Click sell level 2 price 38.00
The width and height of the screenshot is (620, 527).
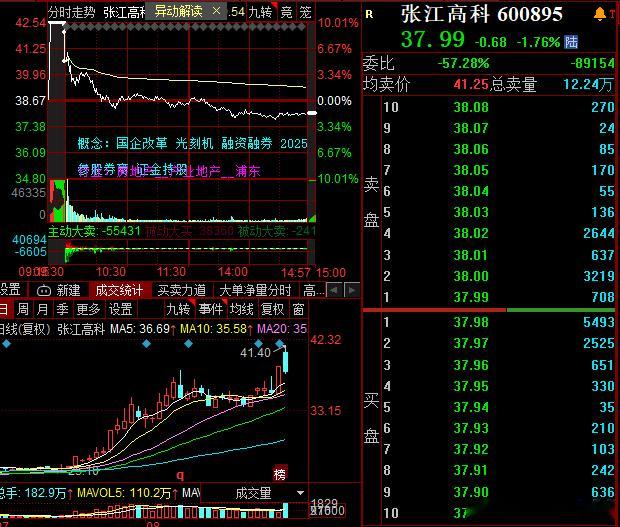click(x=471, y=276)
